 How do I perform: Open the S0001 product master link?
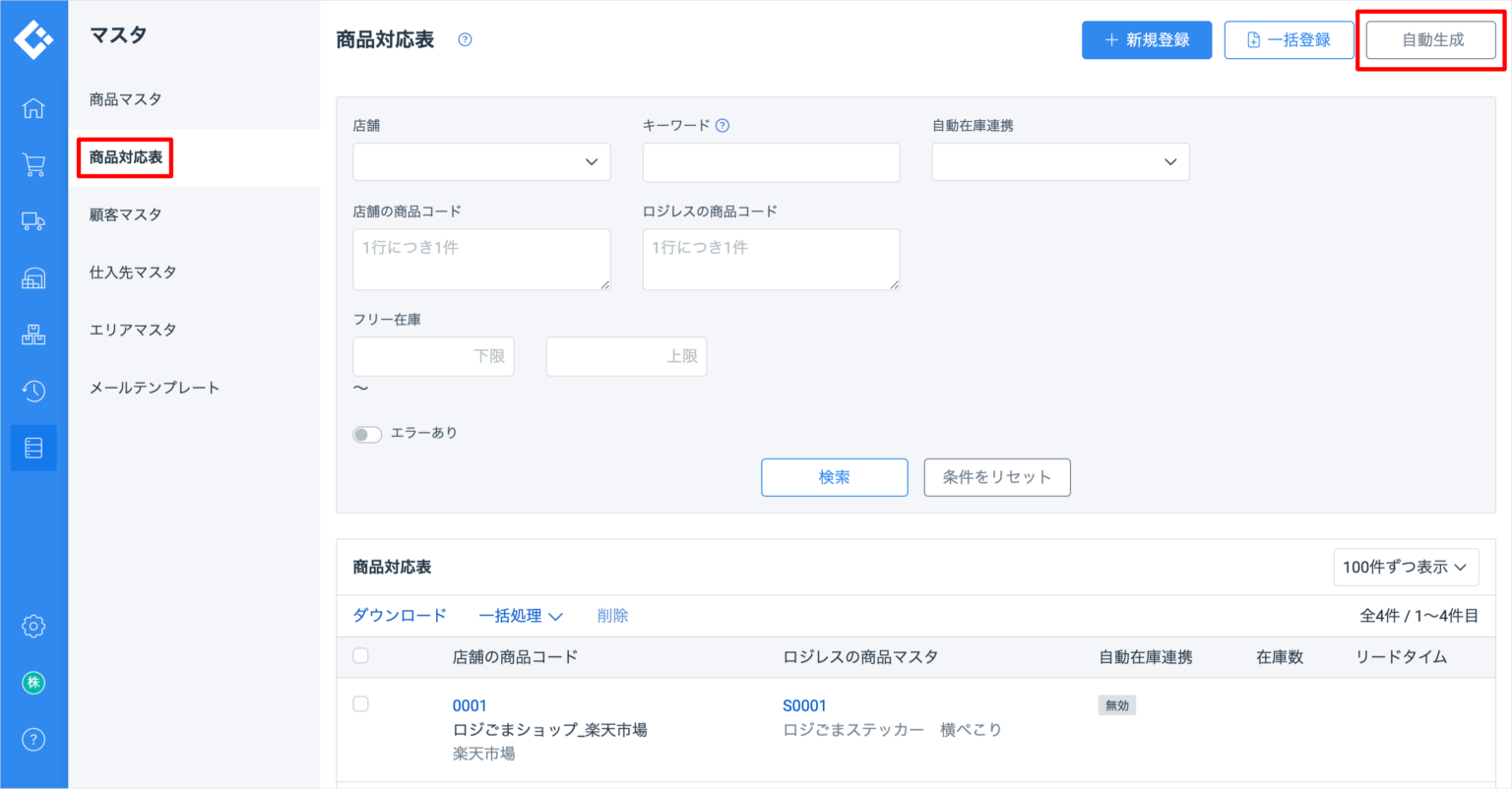804,705
